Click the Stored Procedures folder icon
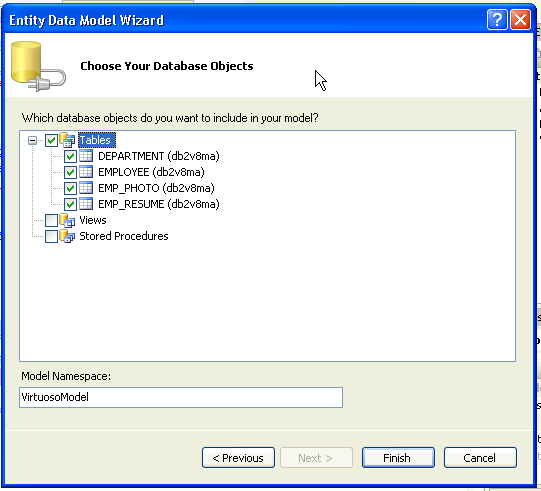This screenshot has width=541, height=491. pos(67,236)
